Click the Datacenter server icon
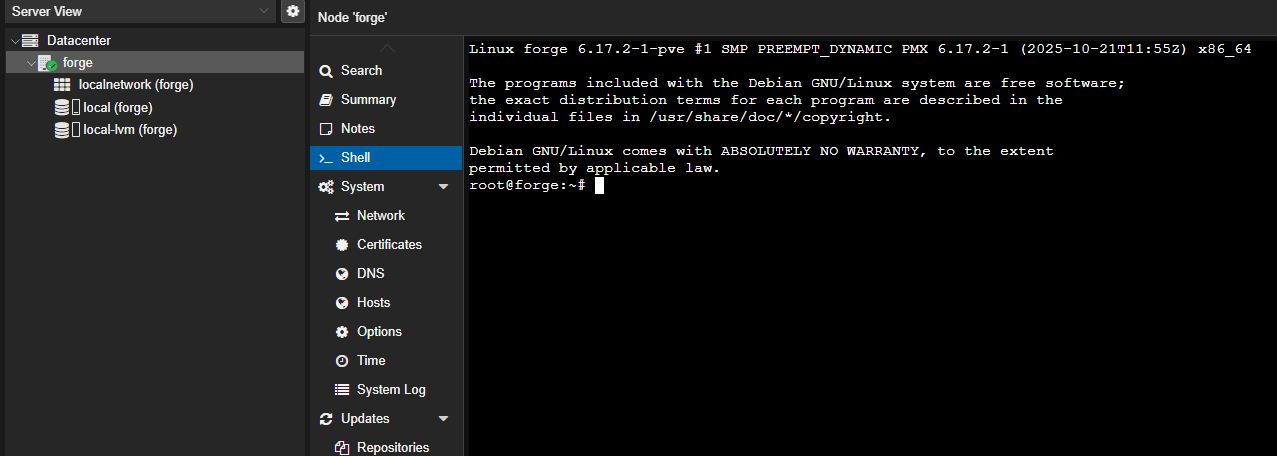Screen dimensions: 1277x456 30,41
